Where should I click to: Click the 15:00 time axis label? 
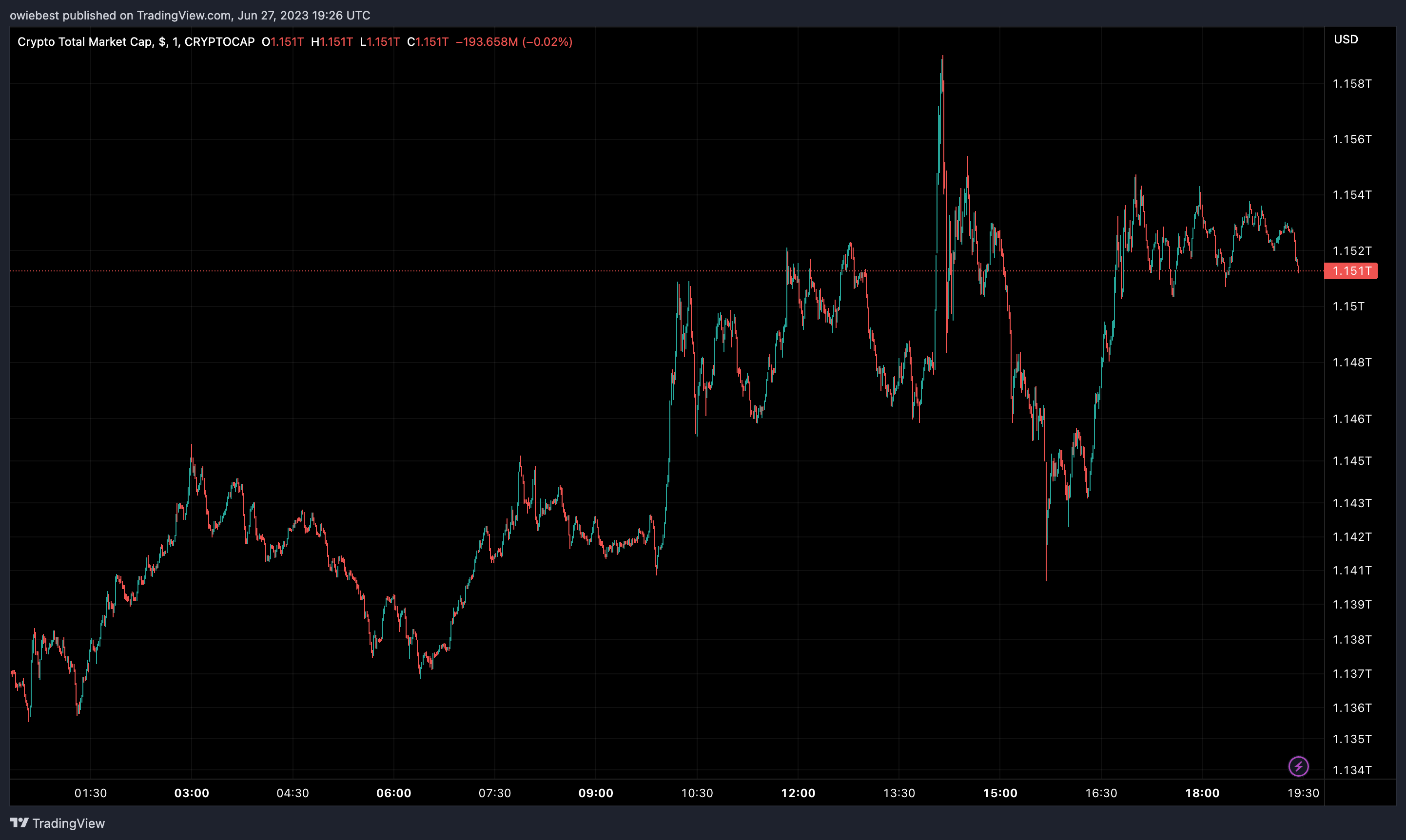(x=1000, y=793)
